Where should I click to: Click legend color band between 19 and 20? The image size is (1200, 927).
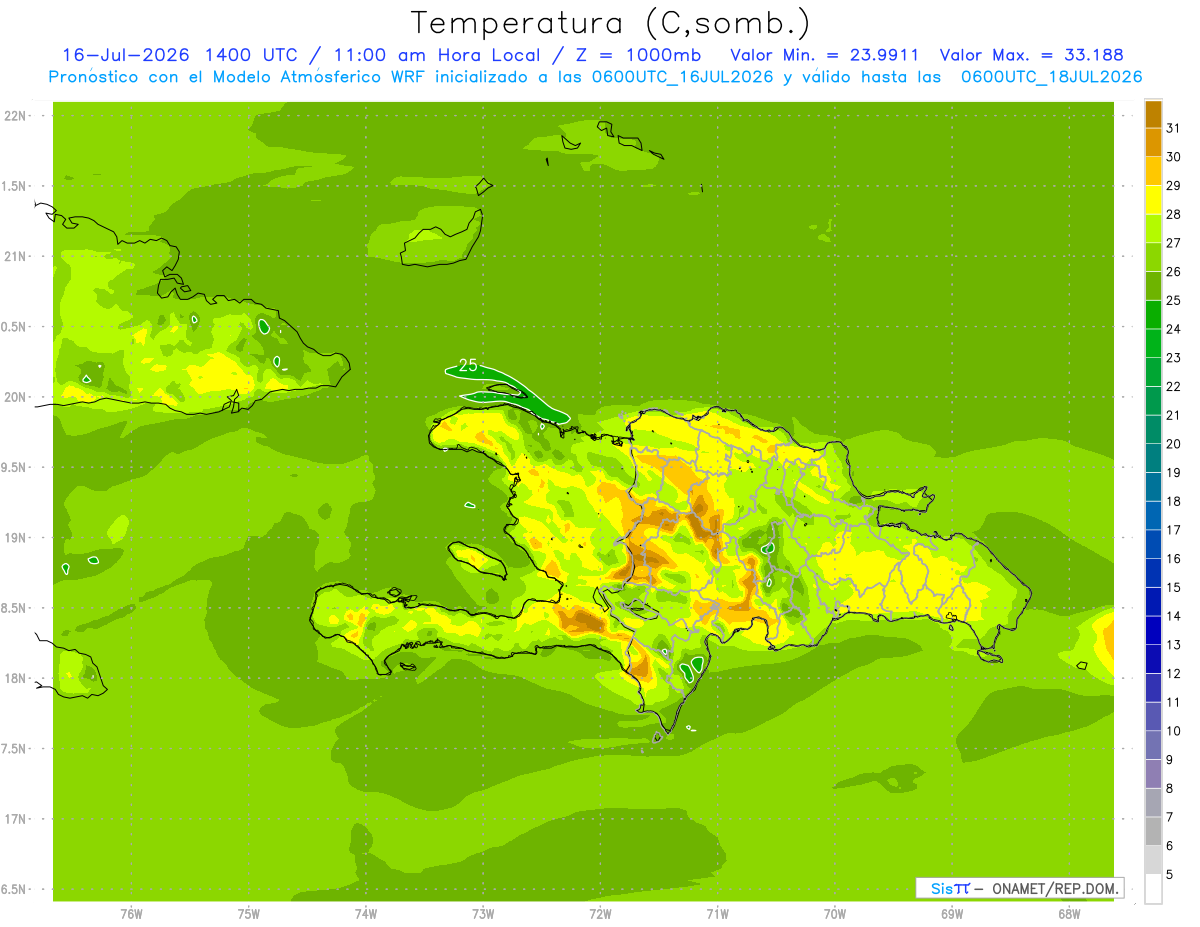[x=1153, y=458]
